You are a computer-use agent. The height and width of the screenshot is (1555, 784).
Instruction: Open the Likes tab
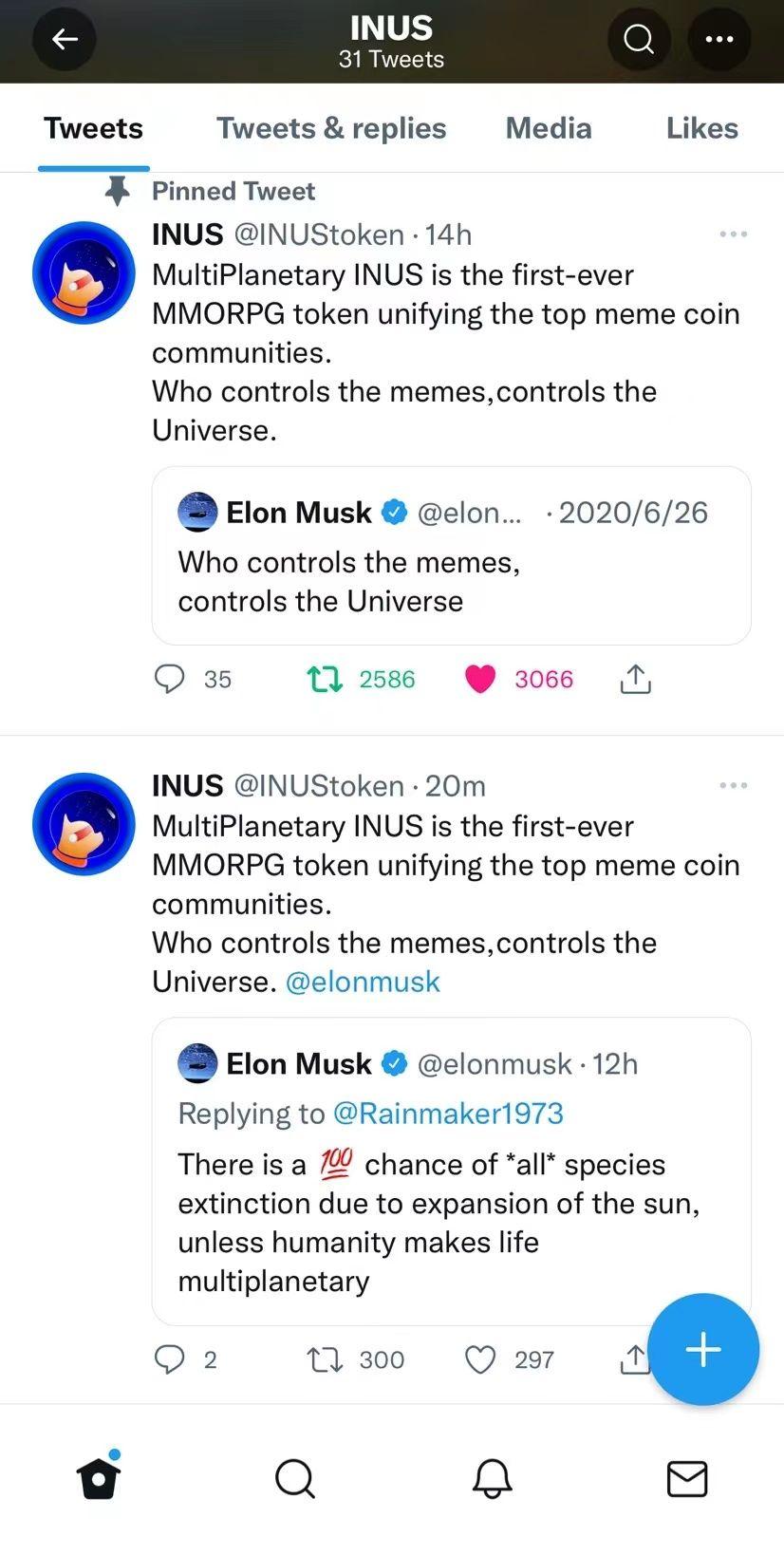pos(701,128)
